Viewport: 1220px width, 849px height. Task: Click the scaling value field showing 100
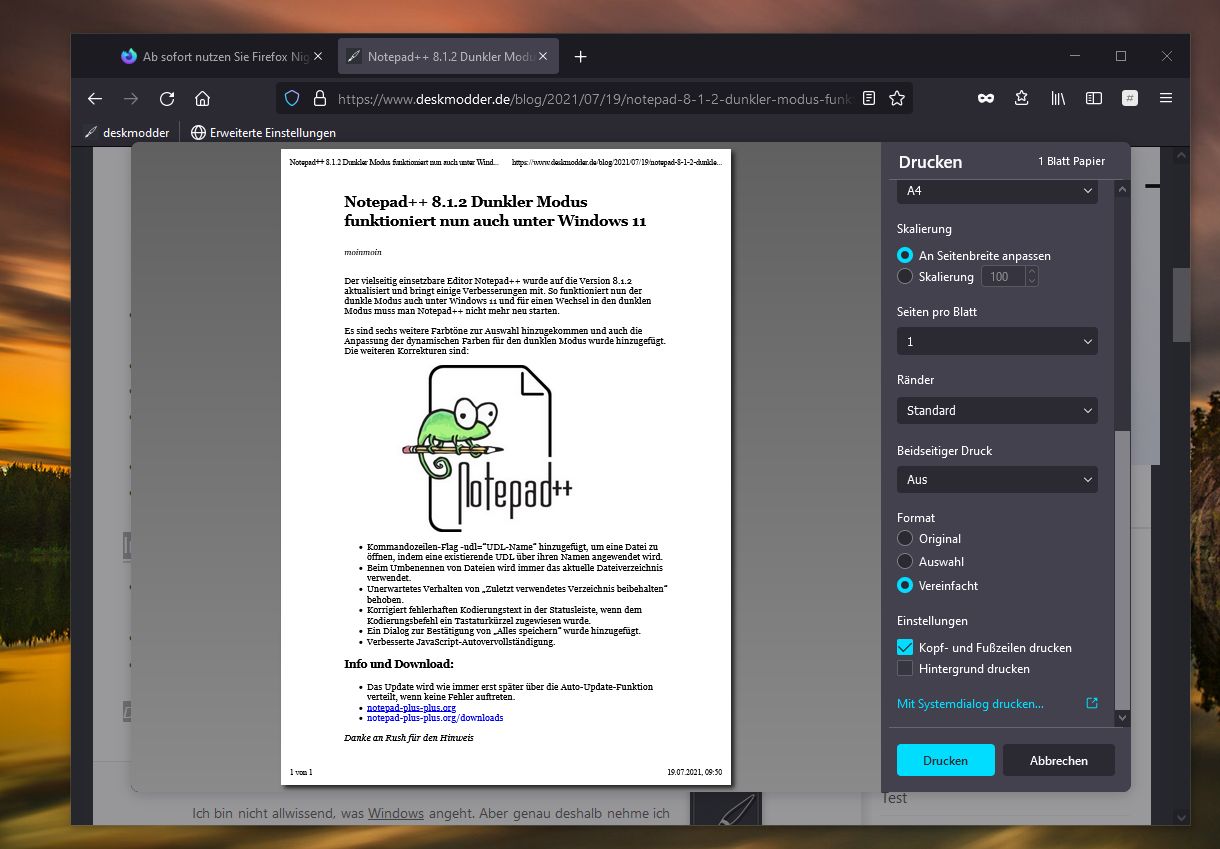[1004, 276]
